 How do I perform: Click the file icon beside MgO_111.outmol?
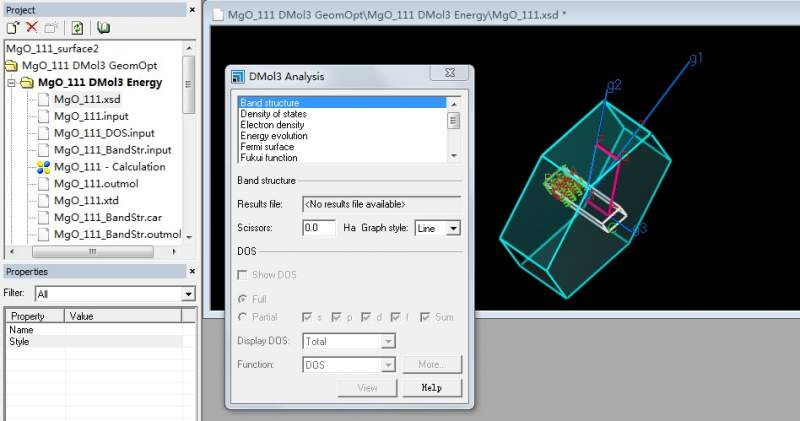[x=44, y=184]
